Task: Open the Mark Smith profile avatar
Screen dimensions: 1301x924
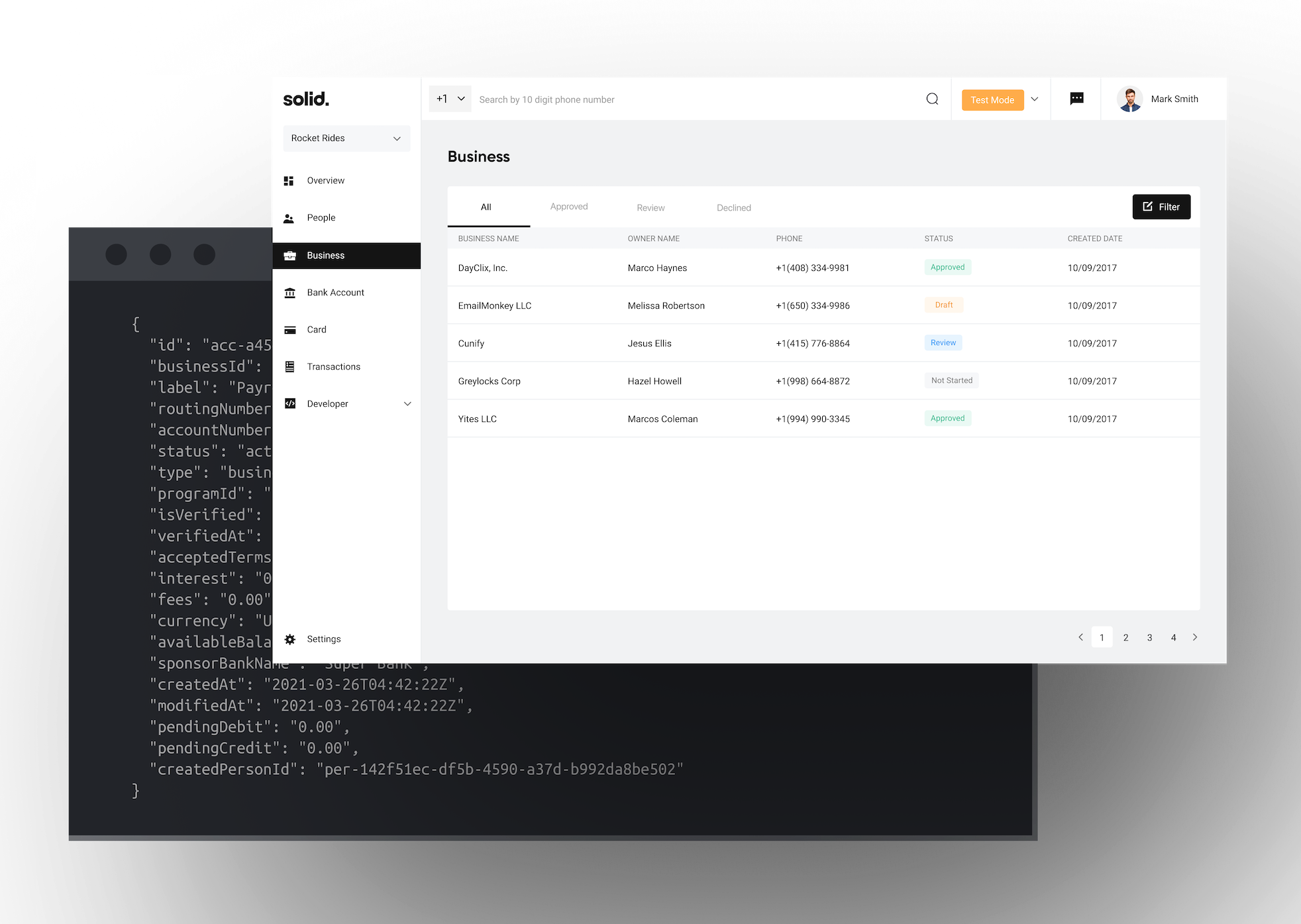Action: coord(1129,99)
